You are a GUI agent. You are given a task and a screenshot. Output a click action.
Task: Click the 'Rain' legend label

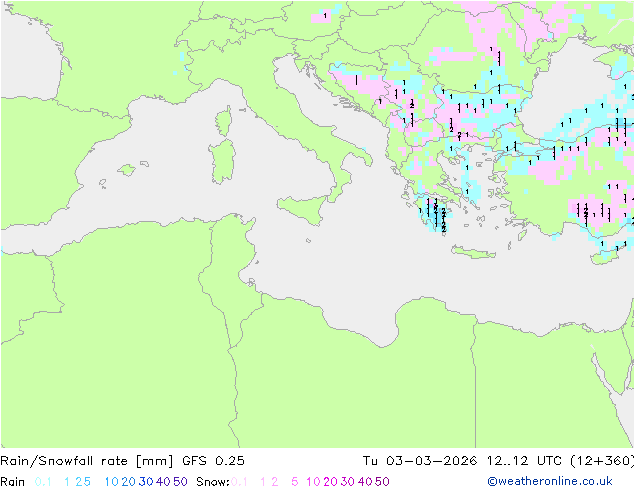13,482
